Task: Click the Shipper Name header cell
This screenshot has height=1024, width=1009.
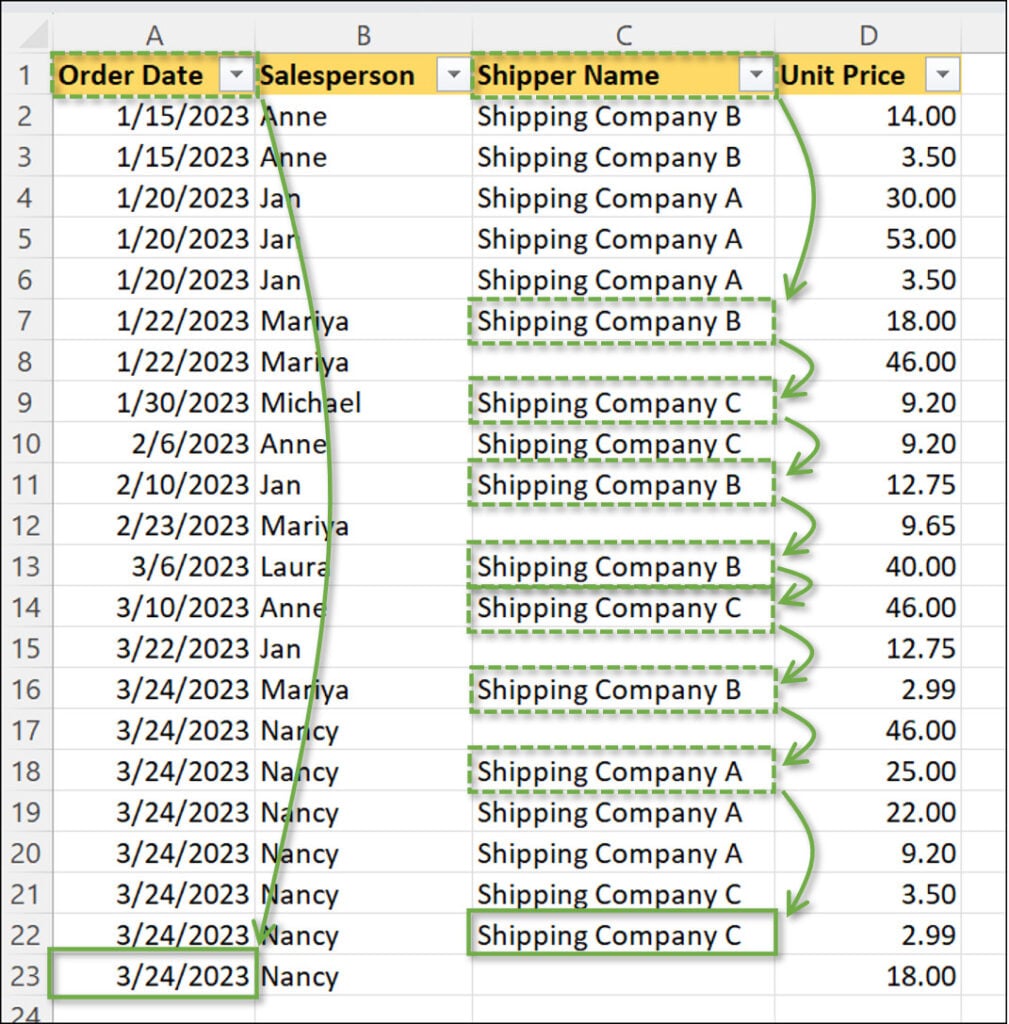Action: click(600, 76)
